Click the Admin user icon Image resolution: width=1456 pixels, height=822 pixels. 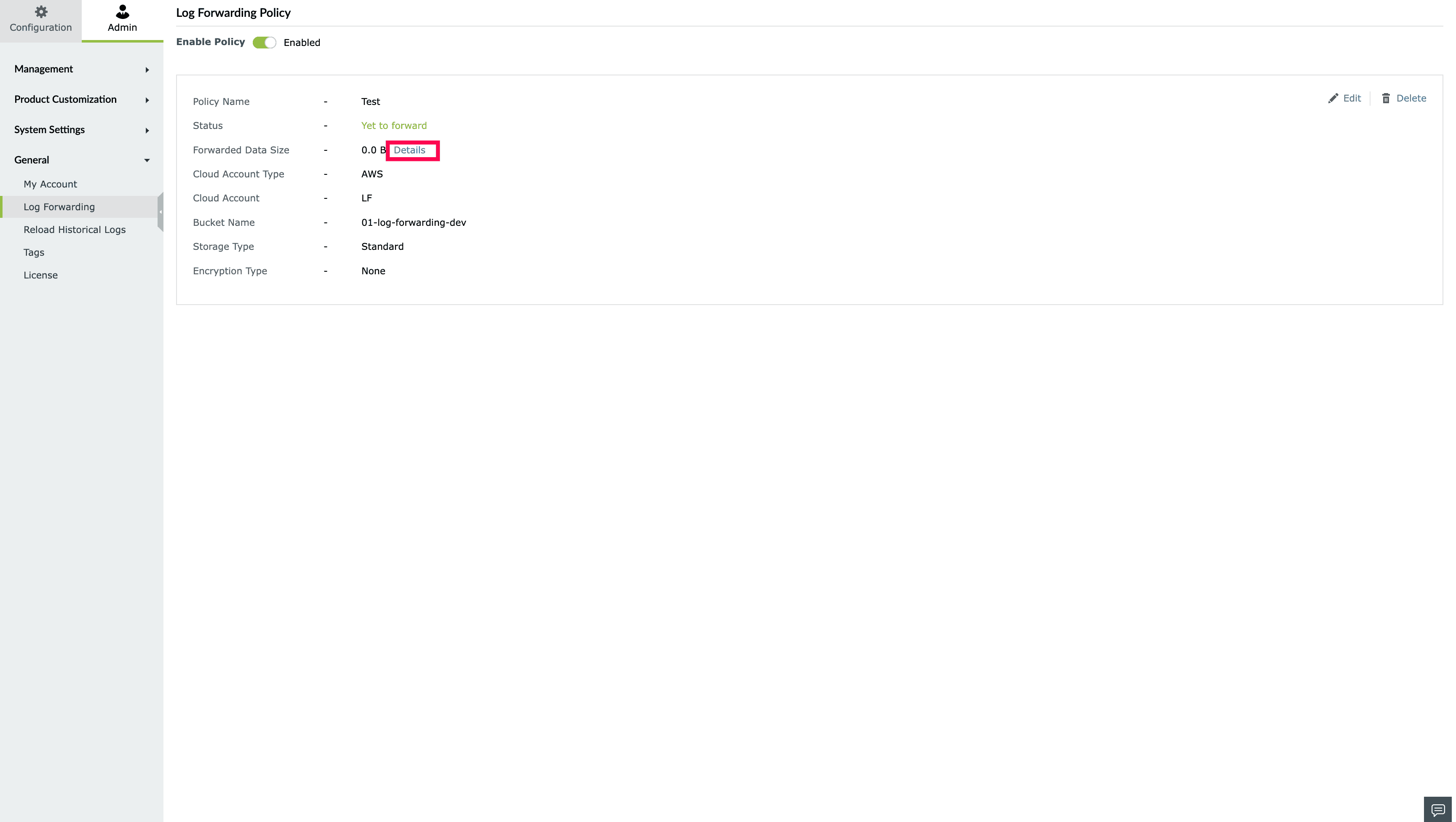tap(122, 11)
